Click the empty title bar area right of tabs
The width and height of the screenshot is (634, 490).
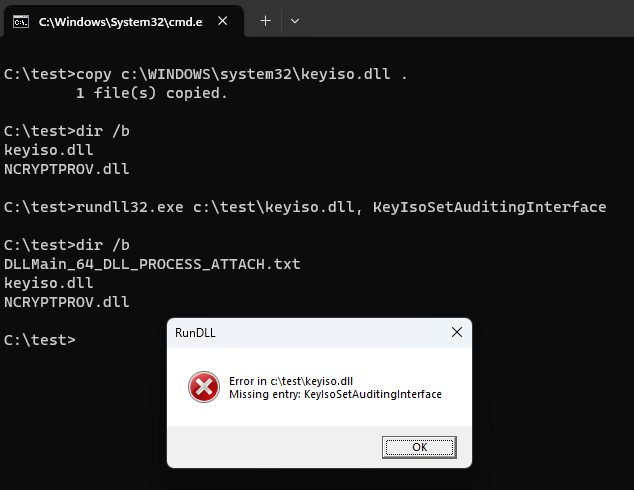[469, 19]
